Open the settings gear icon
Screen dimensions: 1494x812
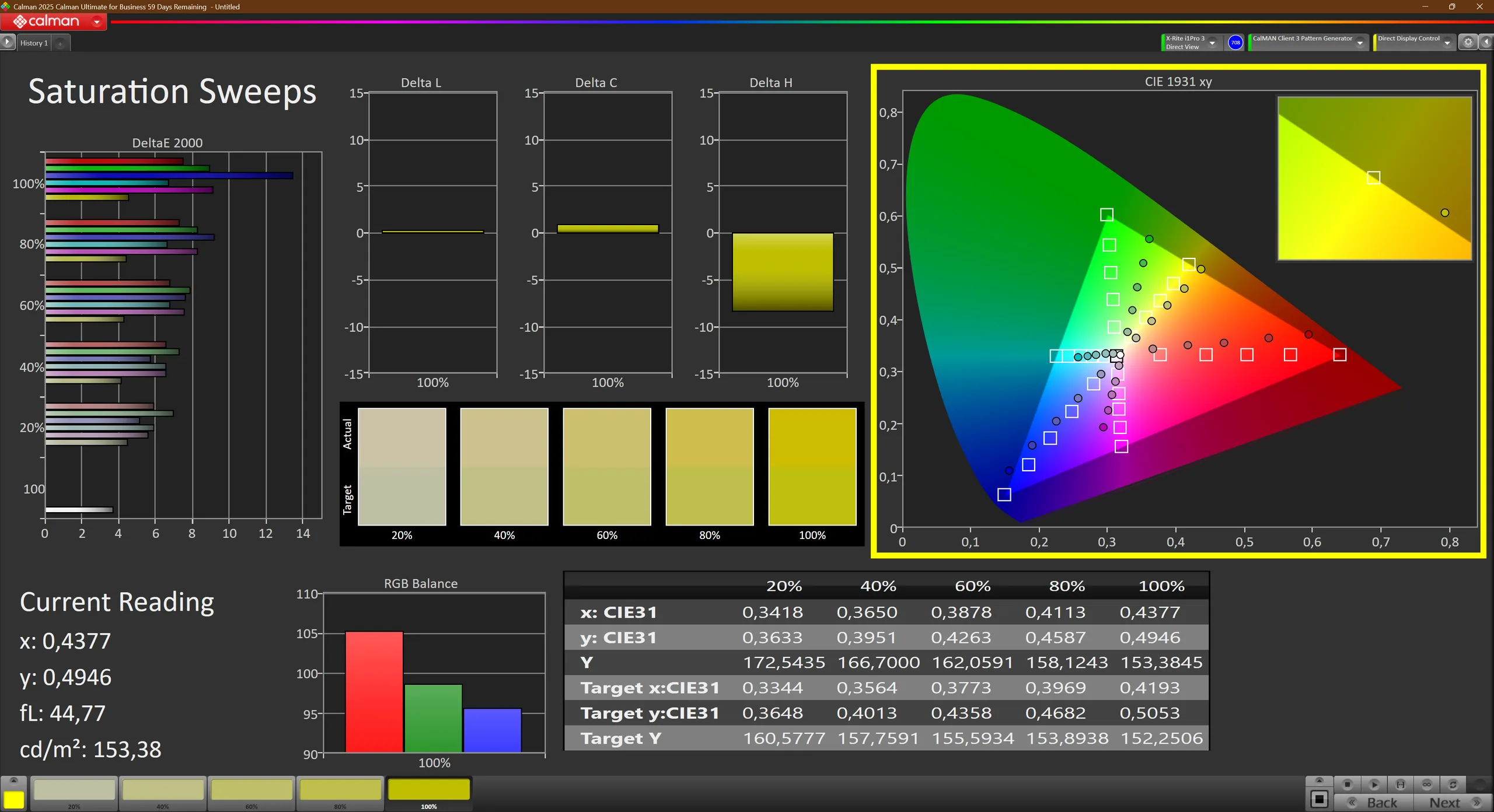pyautogui.click(x=1468, y=42)
